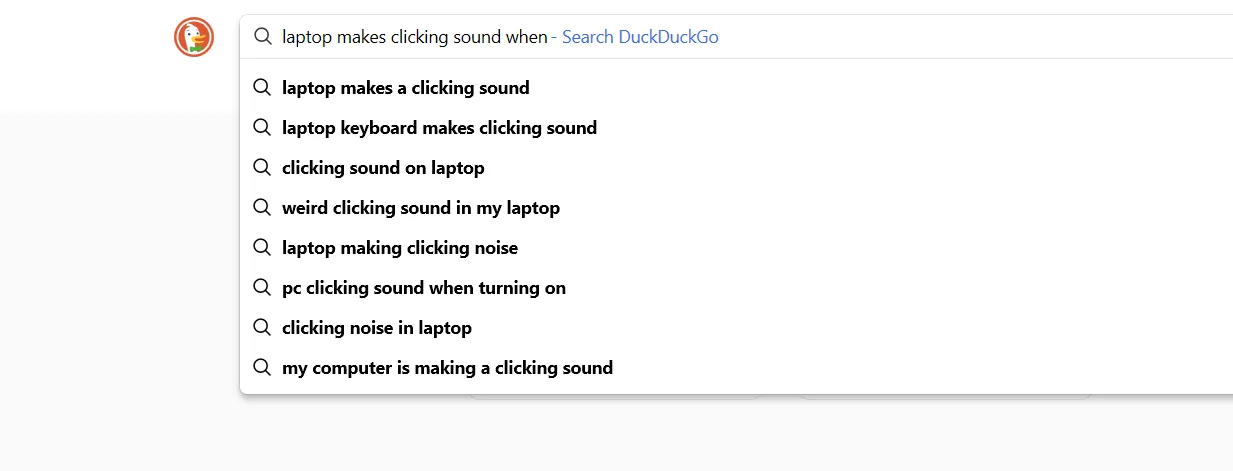Click magnifier icon beside 'weird clicking sound in my laptop'
The image size is (1233, 471).
point(263,208)
